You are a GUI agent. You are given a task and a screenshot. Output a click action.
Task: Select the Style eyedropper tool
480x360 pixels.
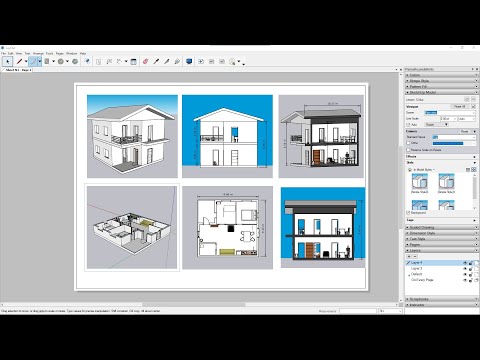click(156, 61)
